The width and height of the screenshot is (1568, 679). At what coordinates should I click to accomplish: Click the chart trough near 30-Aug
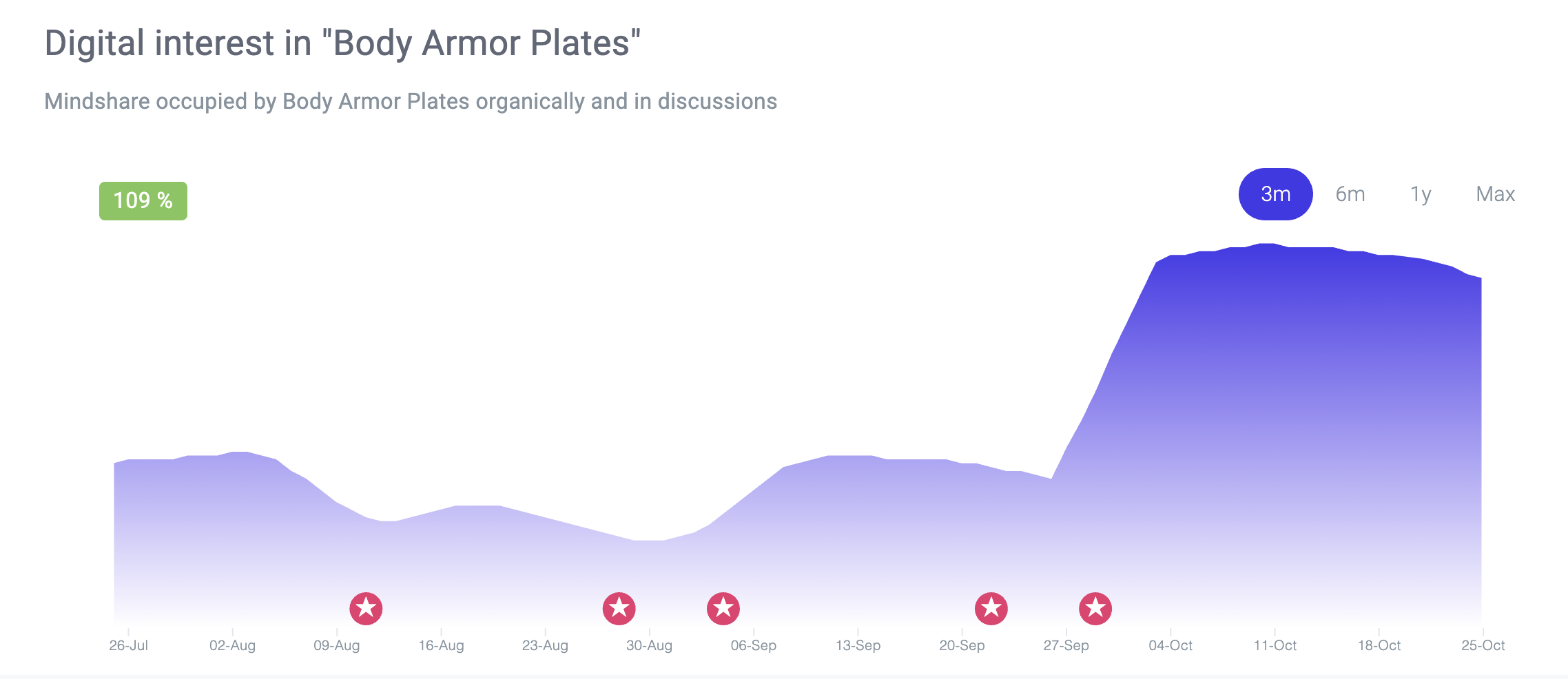(649, 541)
